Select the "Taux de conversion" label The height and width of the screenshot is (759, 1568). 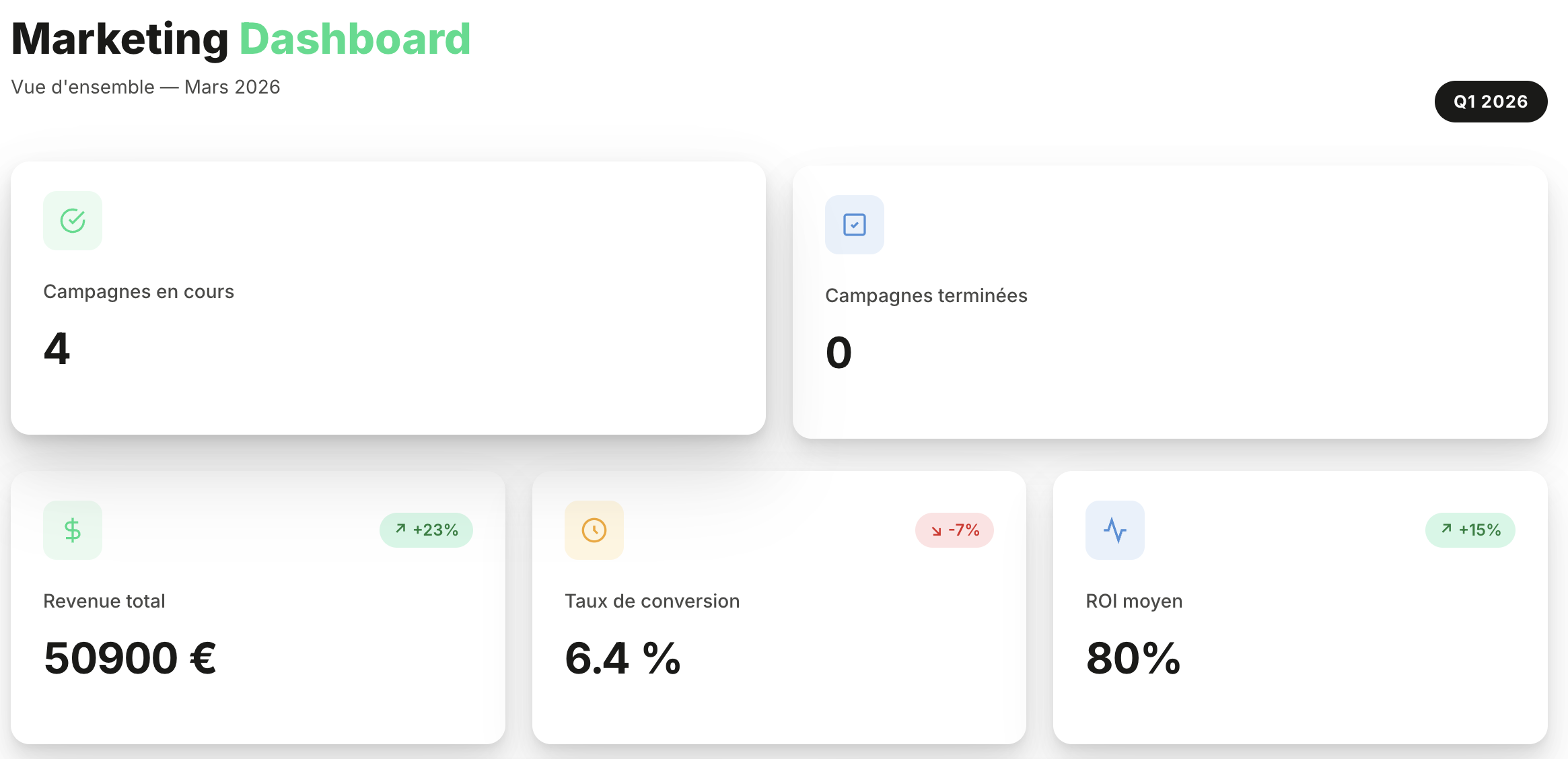652,602
